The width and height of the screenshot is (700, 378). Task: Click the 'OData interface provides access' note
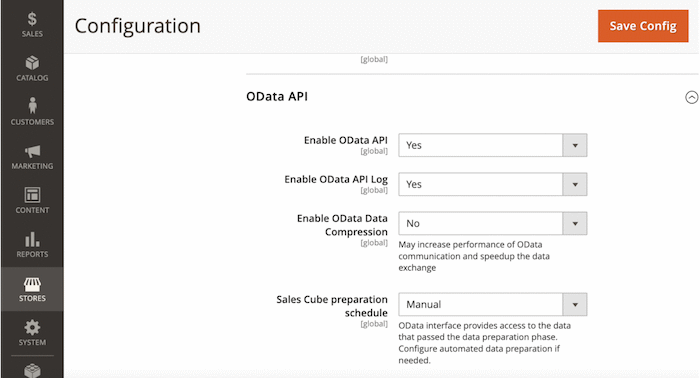pyautogui.click(x=484, y=343)
